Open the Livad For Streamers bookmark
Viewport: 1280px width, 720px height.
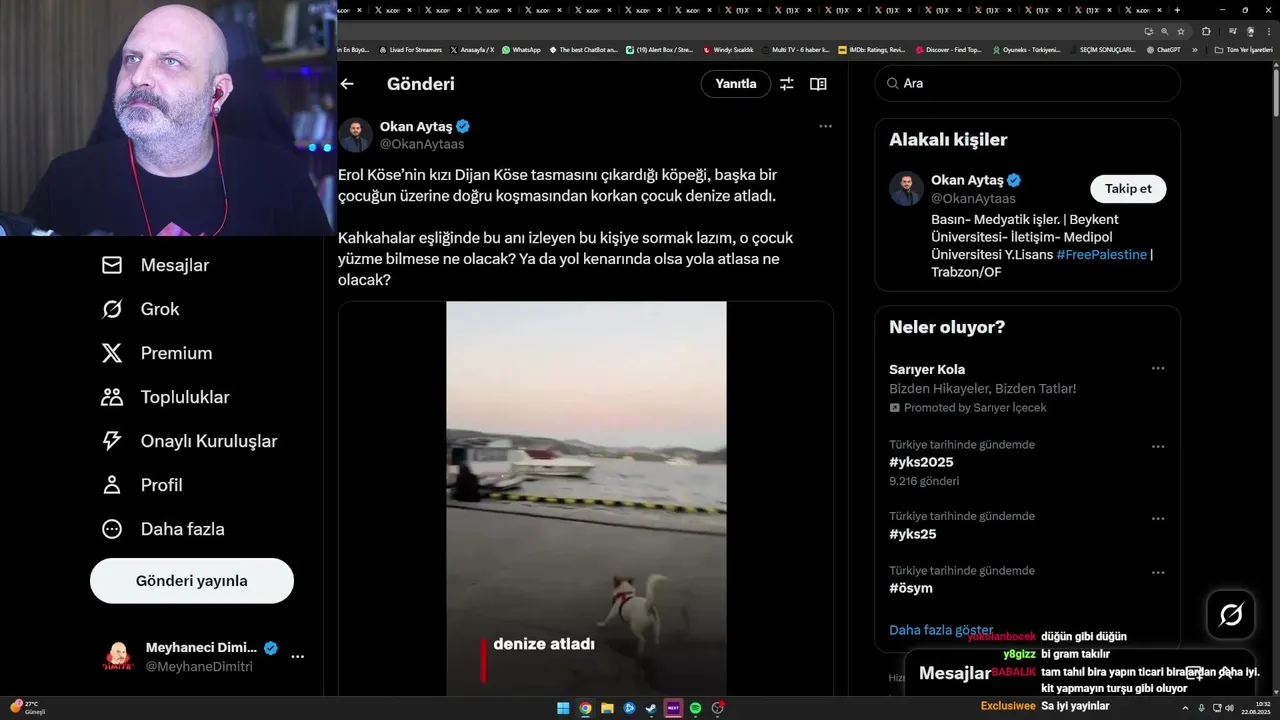[x=410, y=49]
